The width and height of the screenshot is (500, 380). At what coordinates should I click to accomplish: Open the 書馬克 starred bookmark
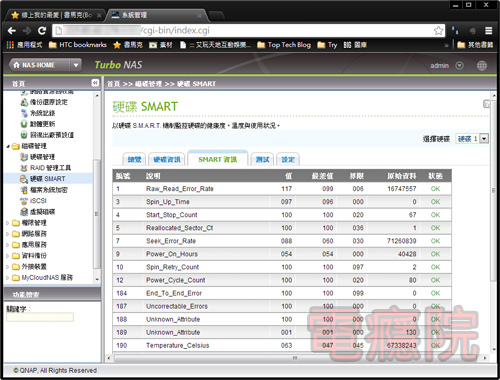(128, 45)
